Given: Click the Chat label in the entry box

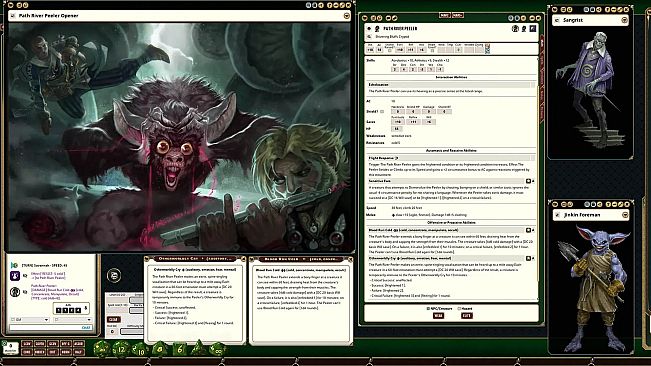Looking at the screenshot, I should 86,327.
